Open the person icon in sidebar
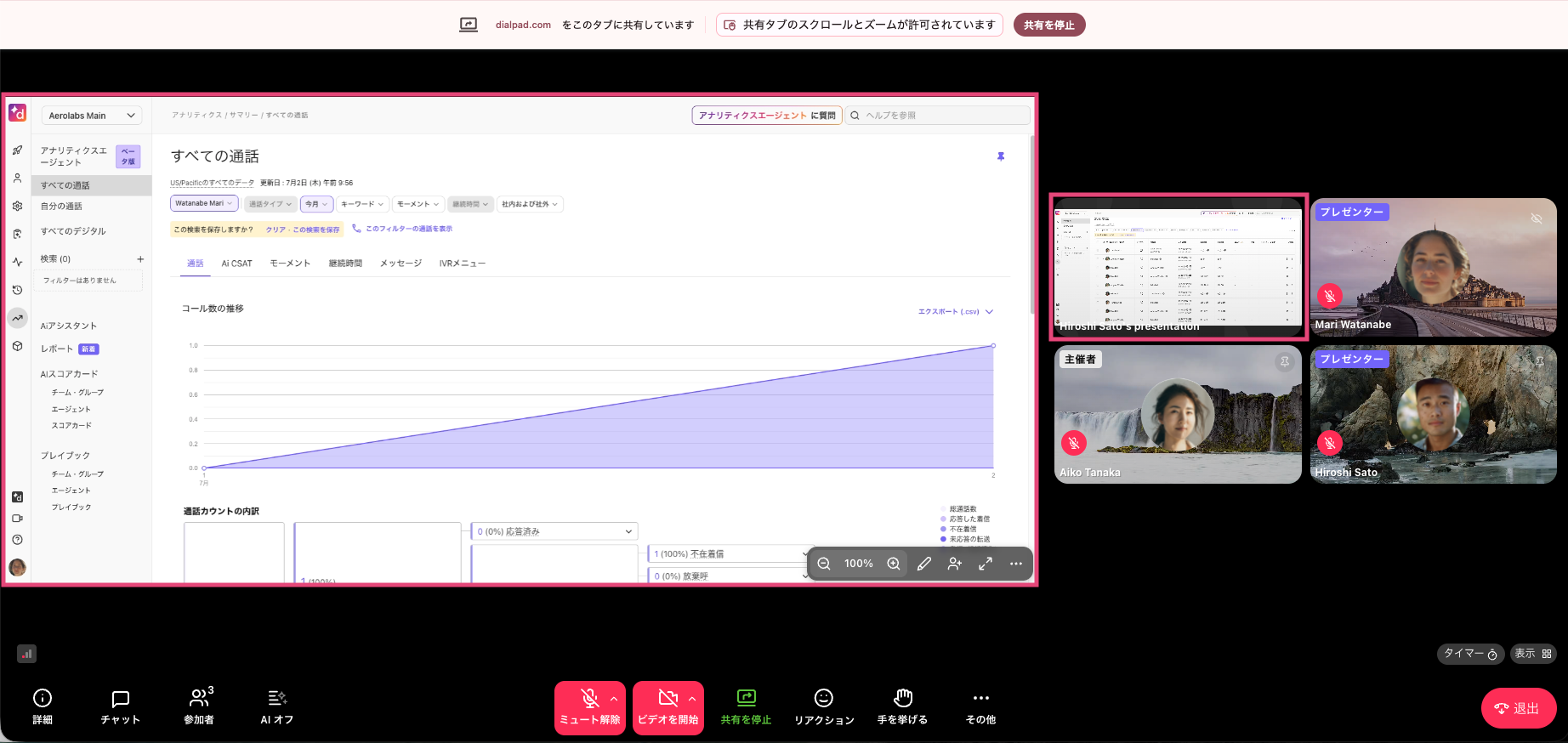 [x=17, y=179]
